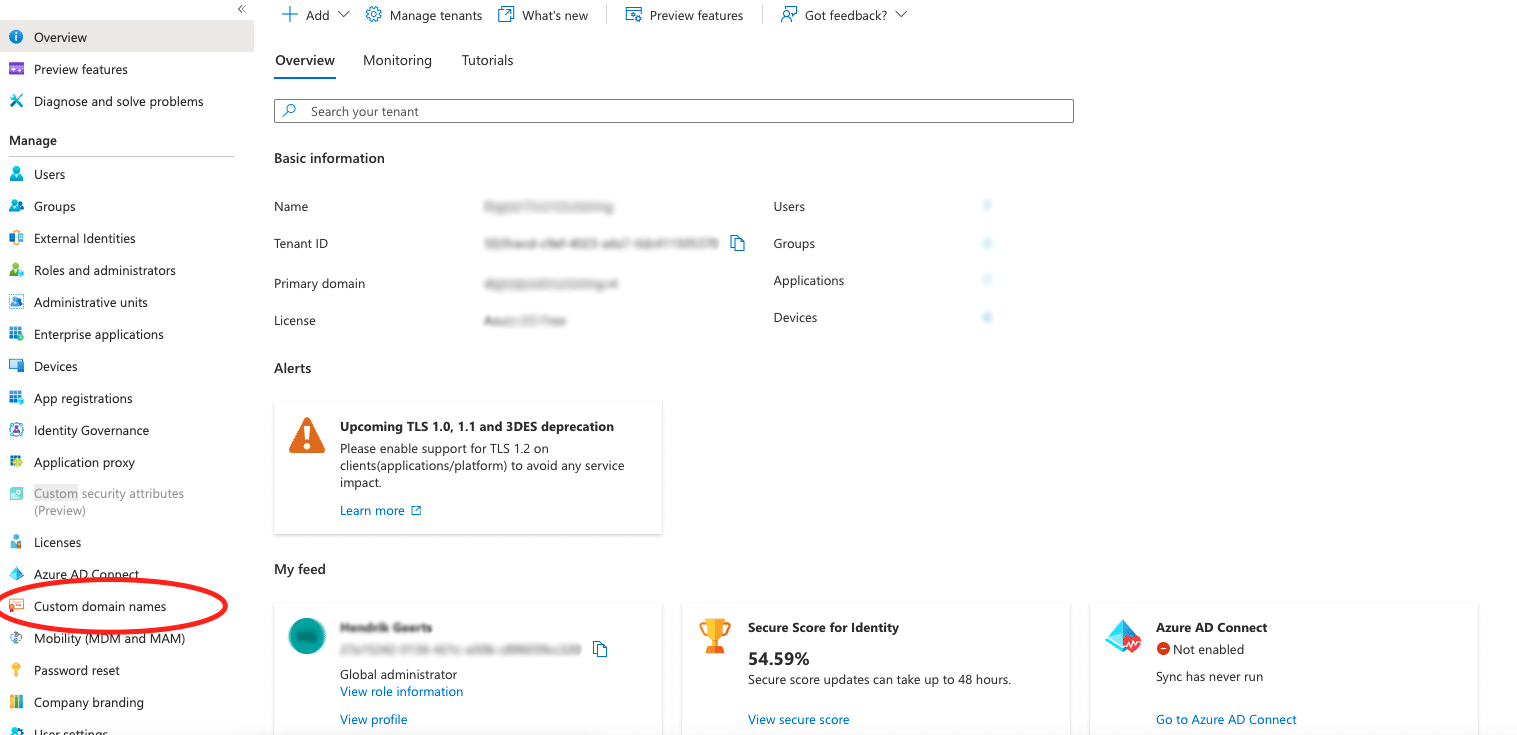
Task: Click the Password reset key icon
Action: (16, 670)
